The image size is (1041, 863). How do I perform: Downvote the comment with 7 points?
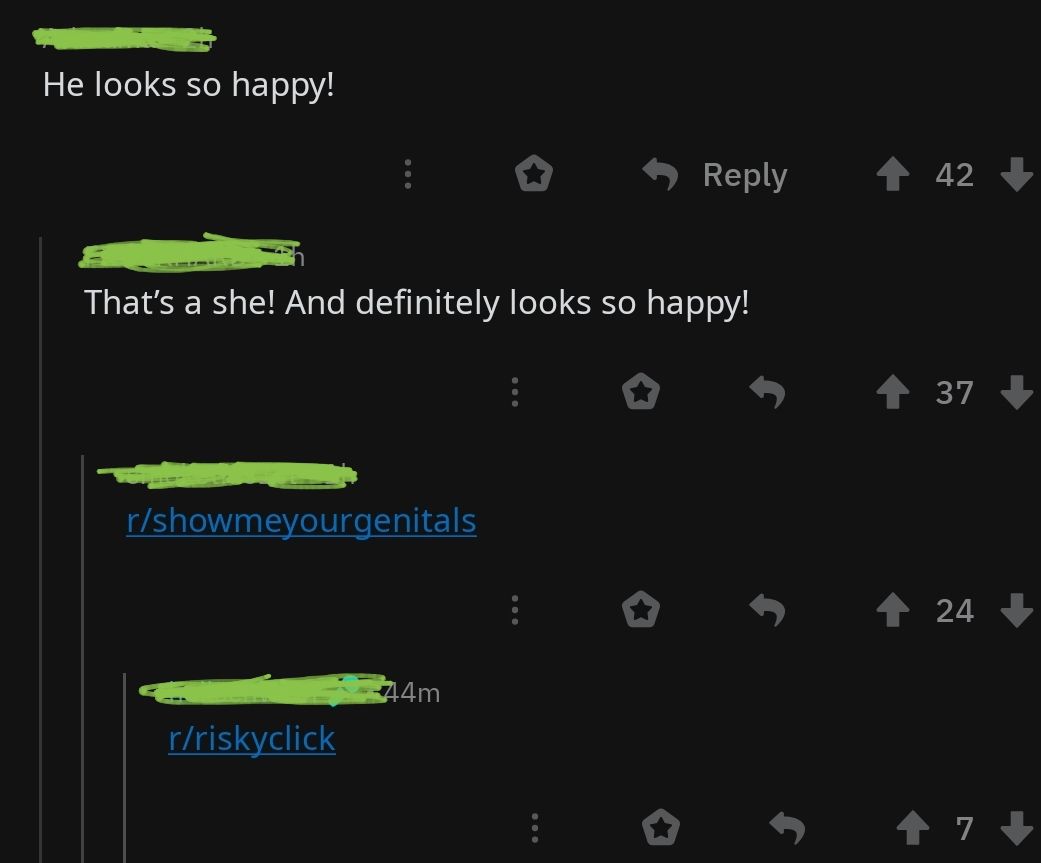coord(1016,828)
